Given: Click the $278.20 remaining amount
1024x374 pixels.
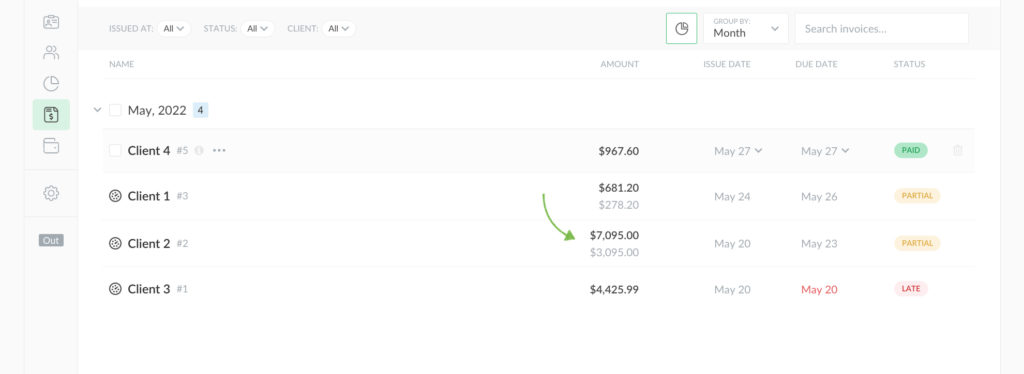Looking at the screenshot, I should 618,205.
